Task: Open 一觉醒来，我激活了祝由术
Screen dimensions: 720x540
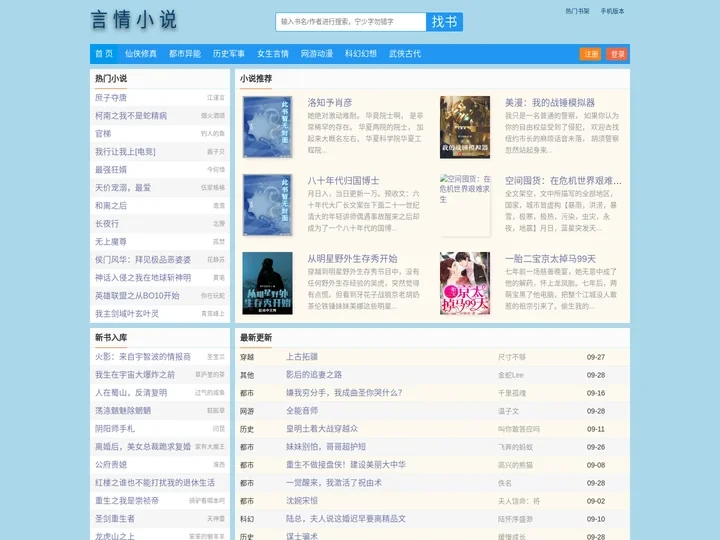Action: pos(334,483)
